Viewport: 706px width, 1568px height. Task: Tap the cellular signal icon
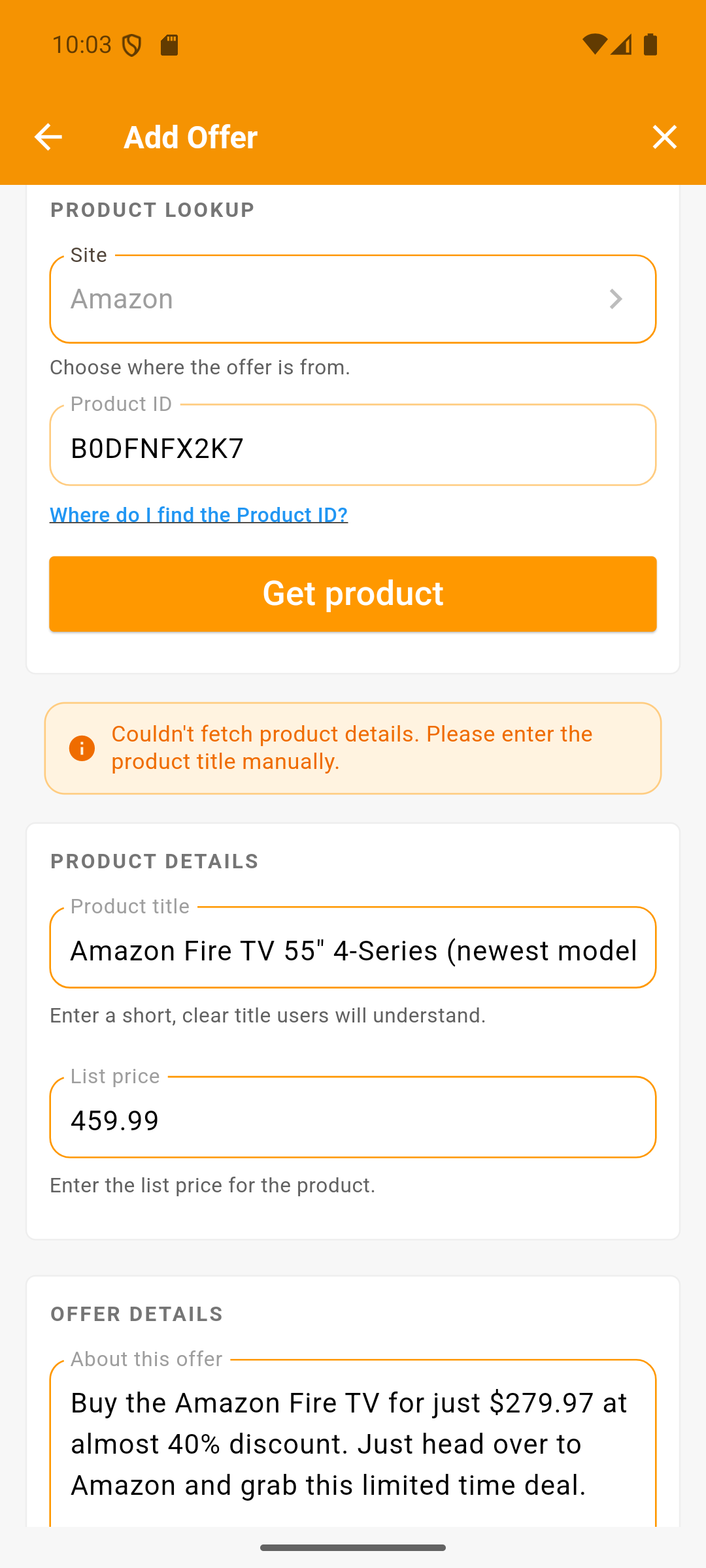click(621, 44)
